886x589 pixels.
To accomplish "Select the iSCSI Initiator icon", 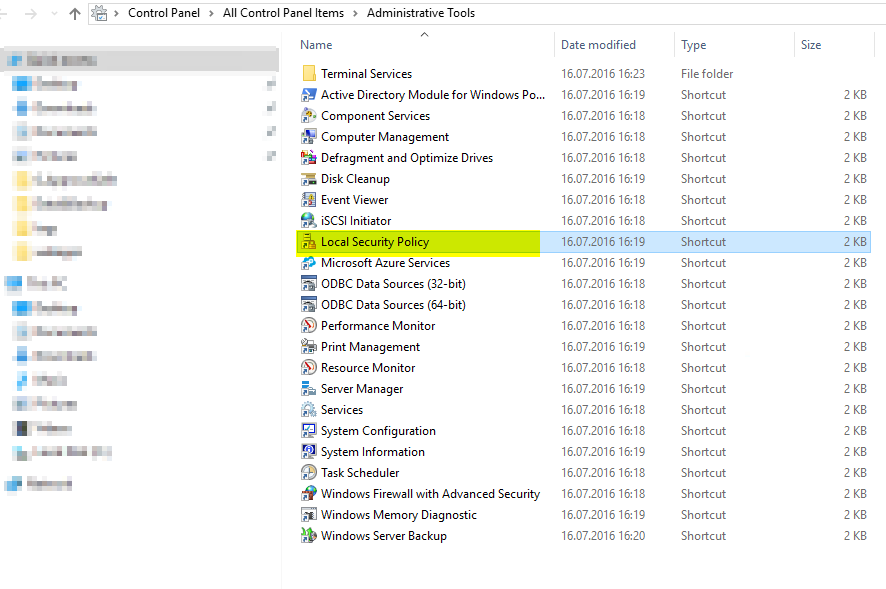I will pos(309,221).
